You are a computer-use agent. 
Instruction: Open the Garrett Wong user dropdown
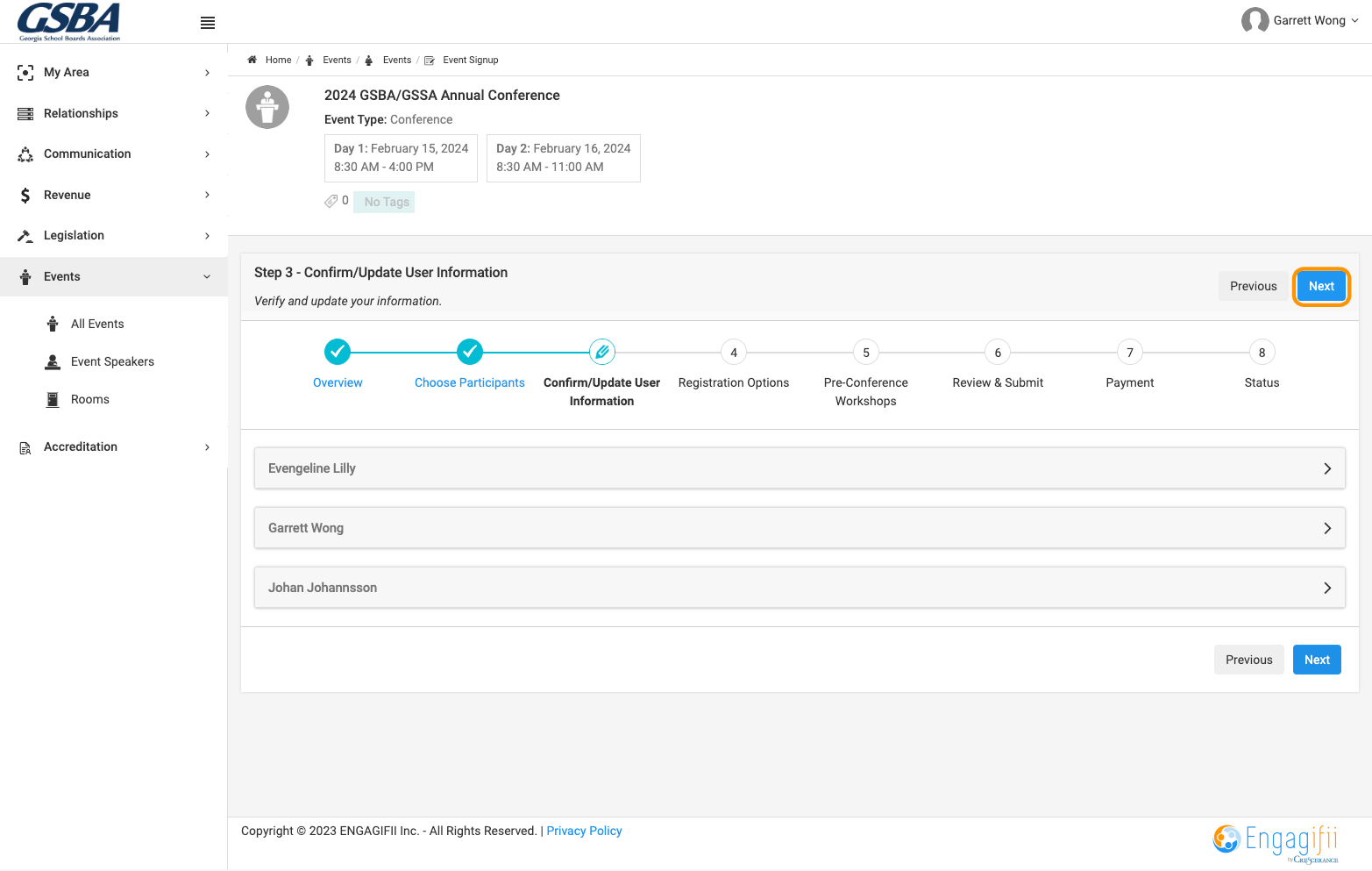(x=1301, y=20)
